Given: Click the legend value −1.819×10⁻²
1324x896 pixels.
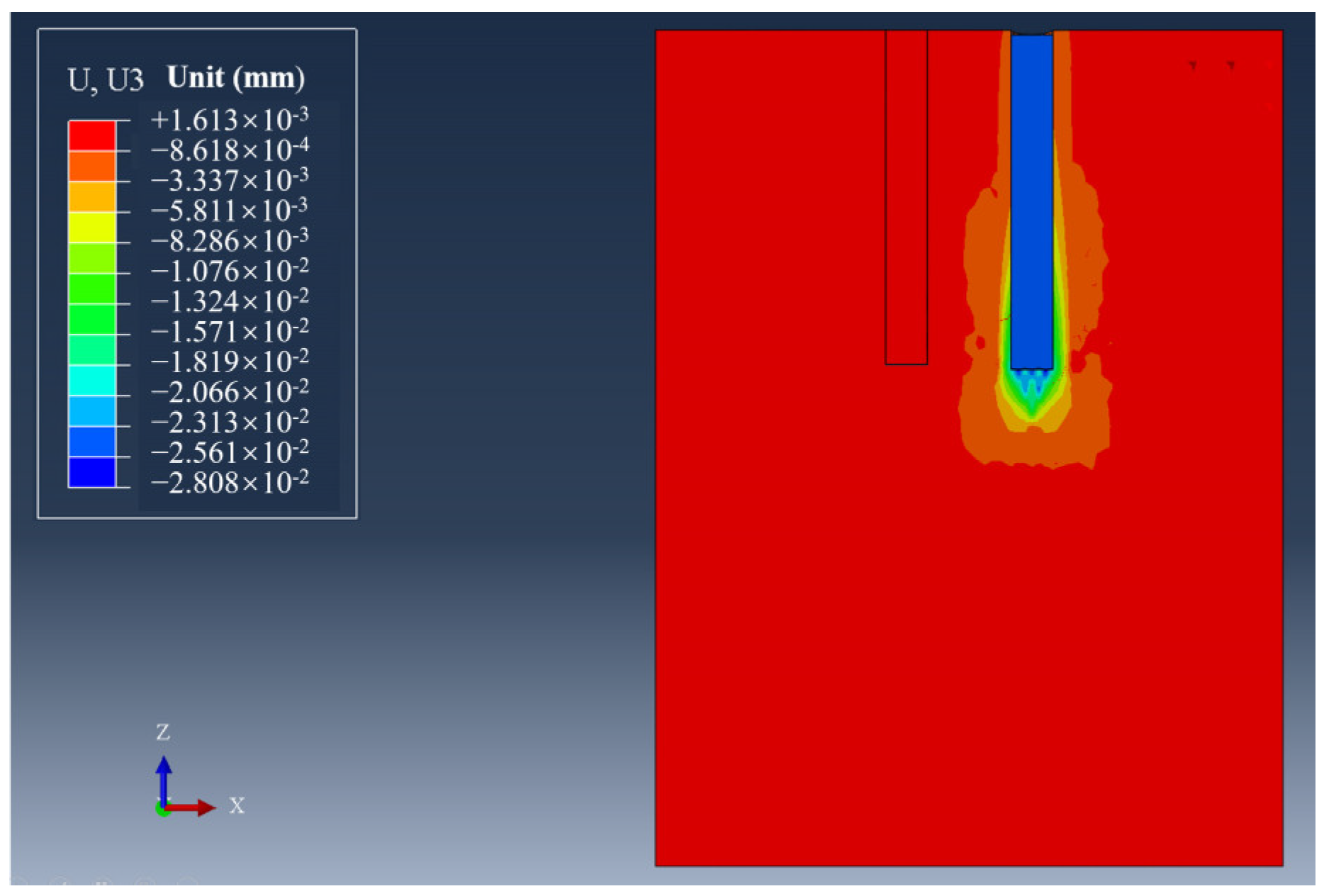Looking at the screenshot, I should coord(230,362).
